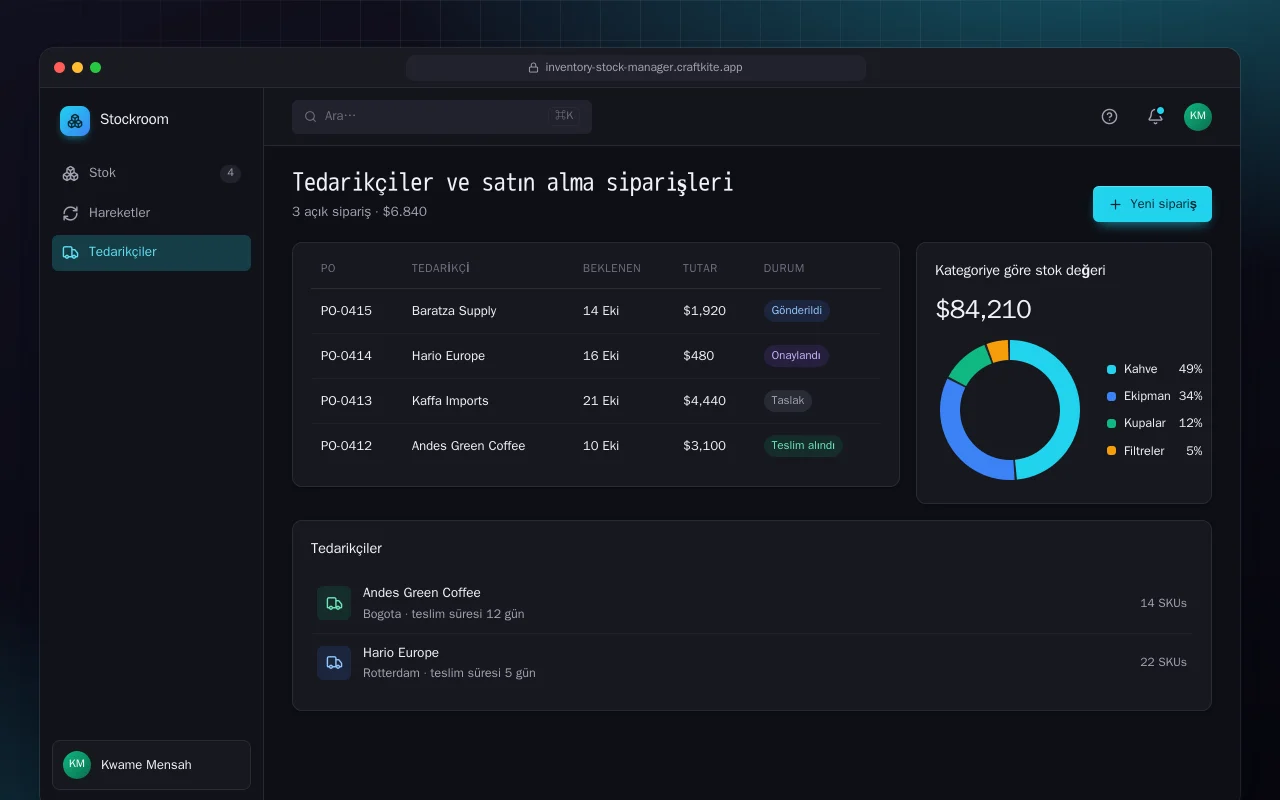Screen dimensions: 1280x800
Task: Click Baratza Supply in the orders table
Action: (454, 311)
